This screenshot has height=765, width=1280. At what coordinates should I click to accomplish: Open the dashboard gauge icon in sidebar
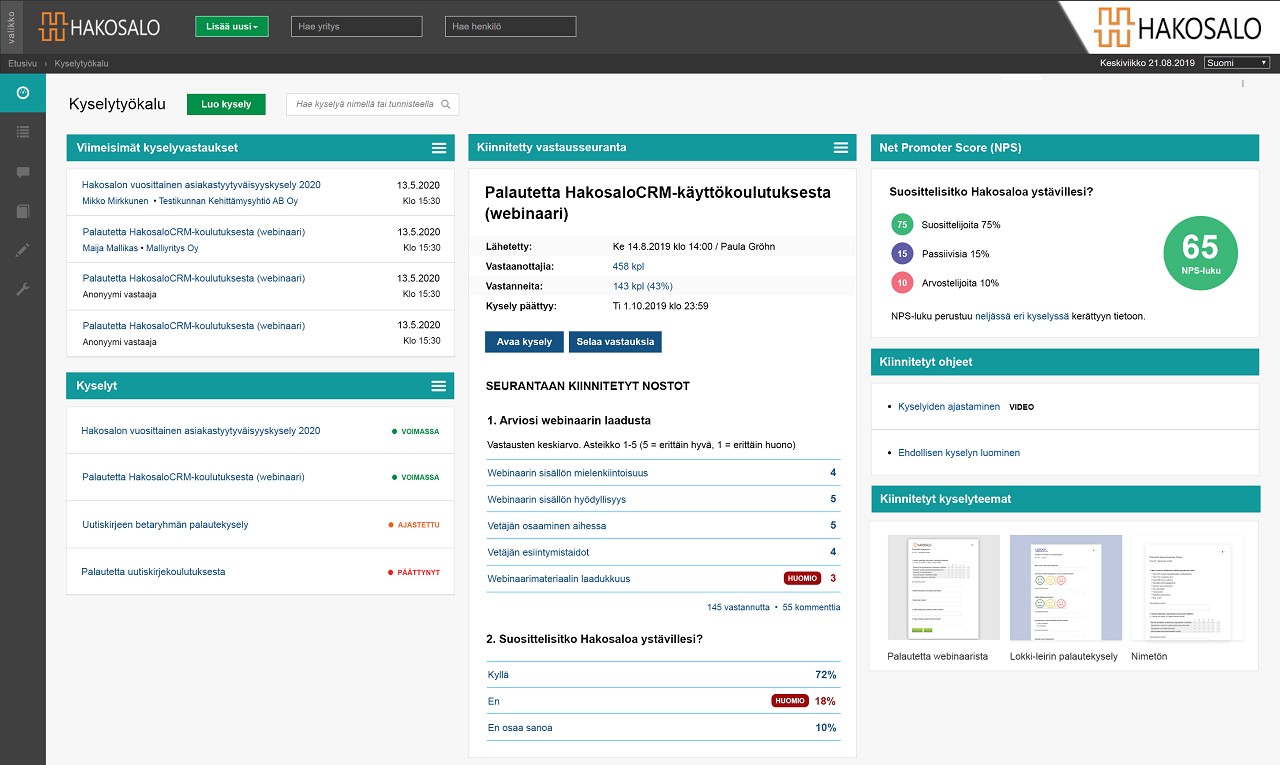[23, 93]
